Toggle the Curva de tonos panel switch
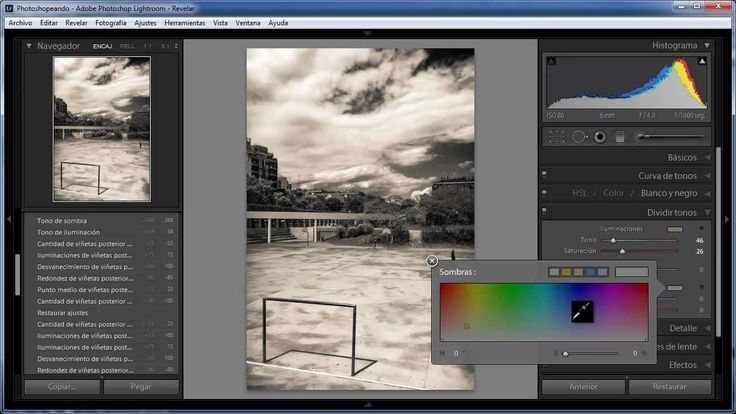Image resolution: width=736 pixels, height=414 pixels. [544, 175]
